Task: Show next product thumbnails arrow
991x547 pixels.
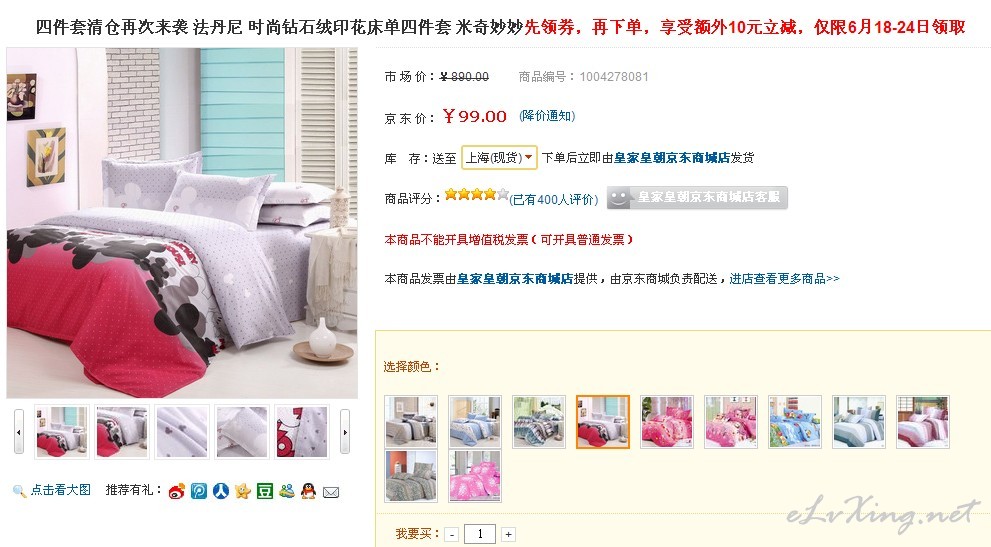Action: [x=345, y=432]
